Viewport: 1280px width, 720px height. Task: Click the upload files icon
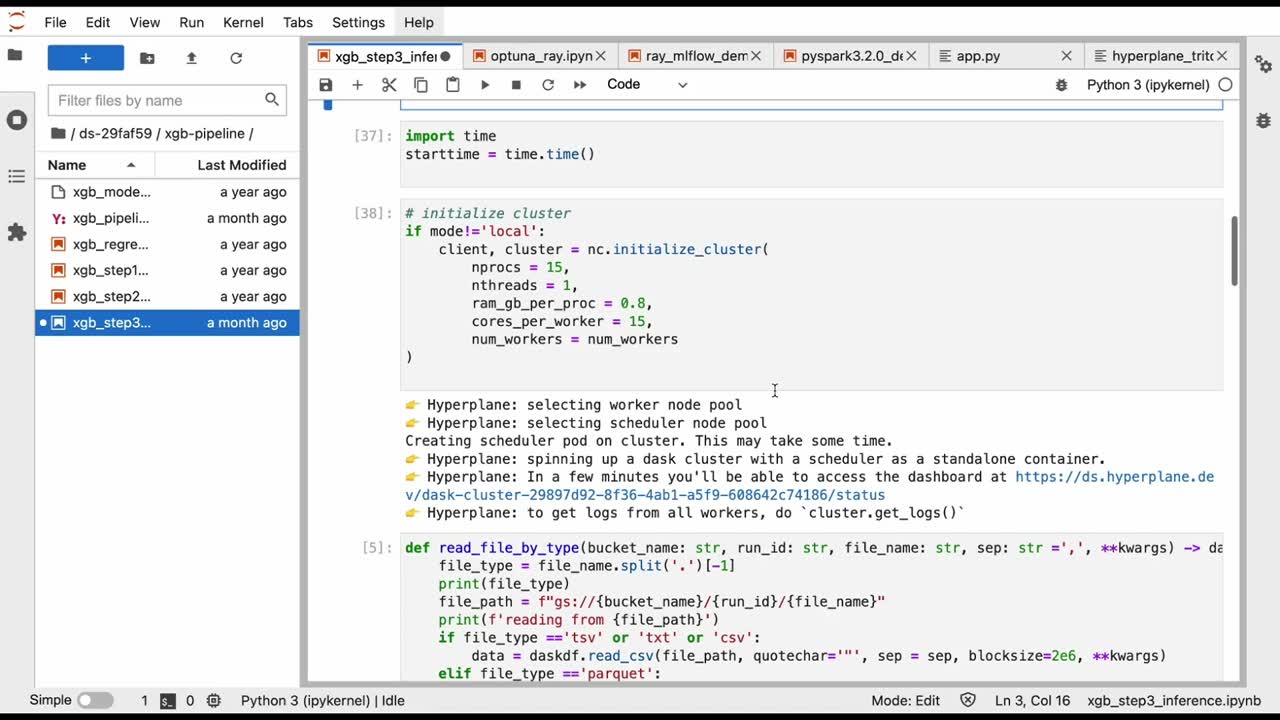(x=191, y=58)
